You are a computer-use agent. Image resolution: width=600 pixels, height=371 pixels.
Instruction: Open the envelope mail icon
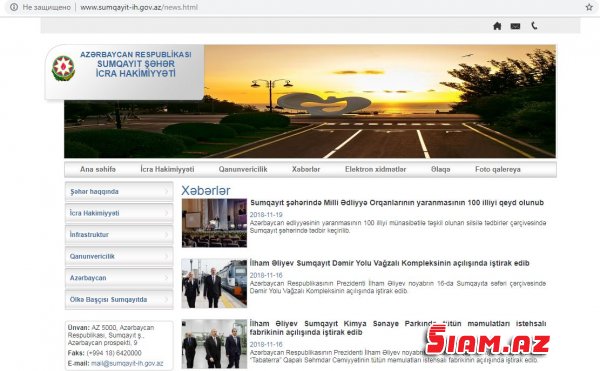coord(515,26)
